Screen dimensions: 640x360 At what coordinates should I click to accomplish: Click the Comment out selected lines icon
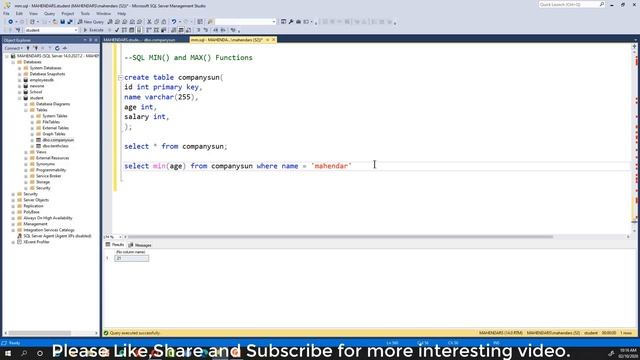click(x=198, y=30)
